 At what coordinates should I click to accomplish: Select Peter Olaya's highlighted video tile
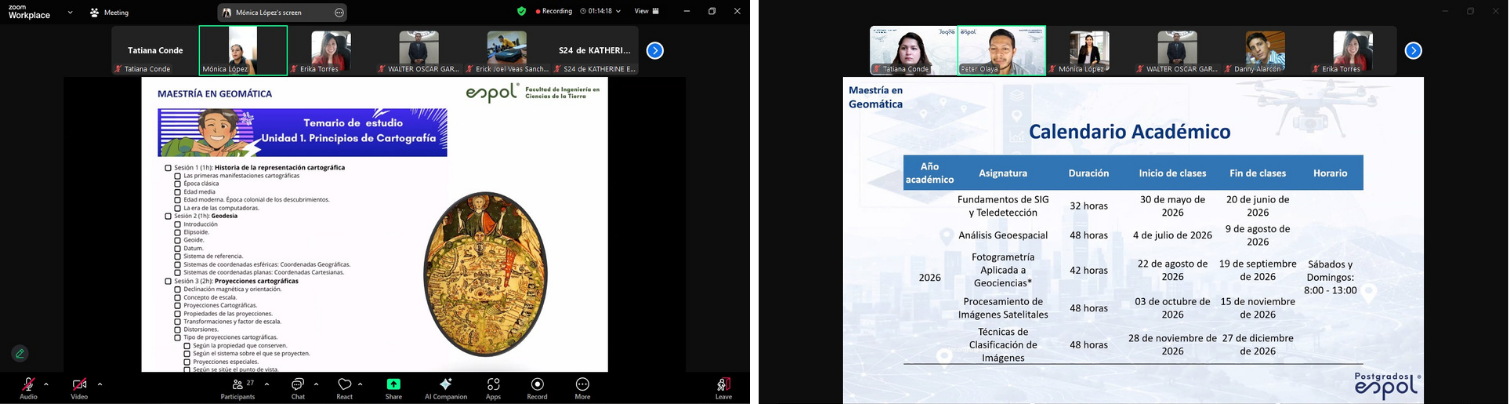tap(1002, 50)
